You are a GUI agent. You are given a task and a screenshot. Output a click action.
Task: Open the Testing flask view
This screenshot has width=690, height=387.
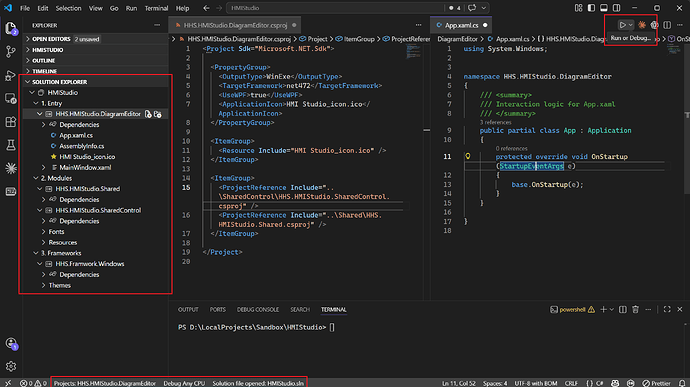pos(11,145)
